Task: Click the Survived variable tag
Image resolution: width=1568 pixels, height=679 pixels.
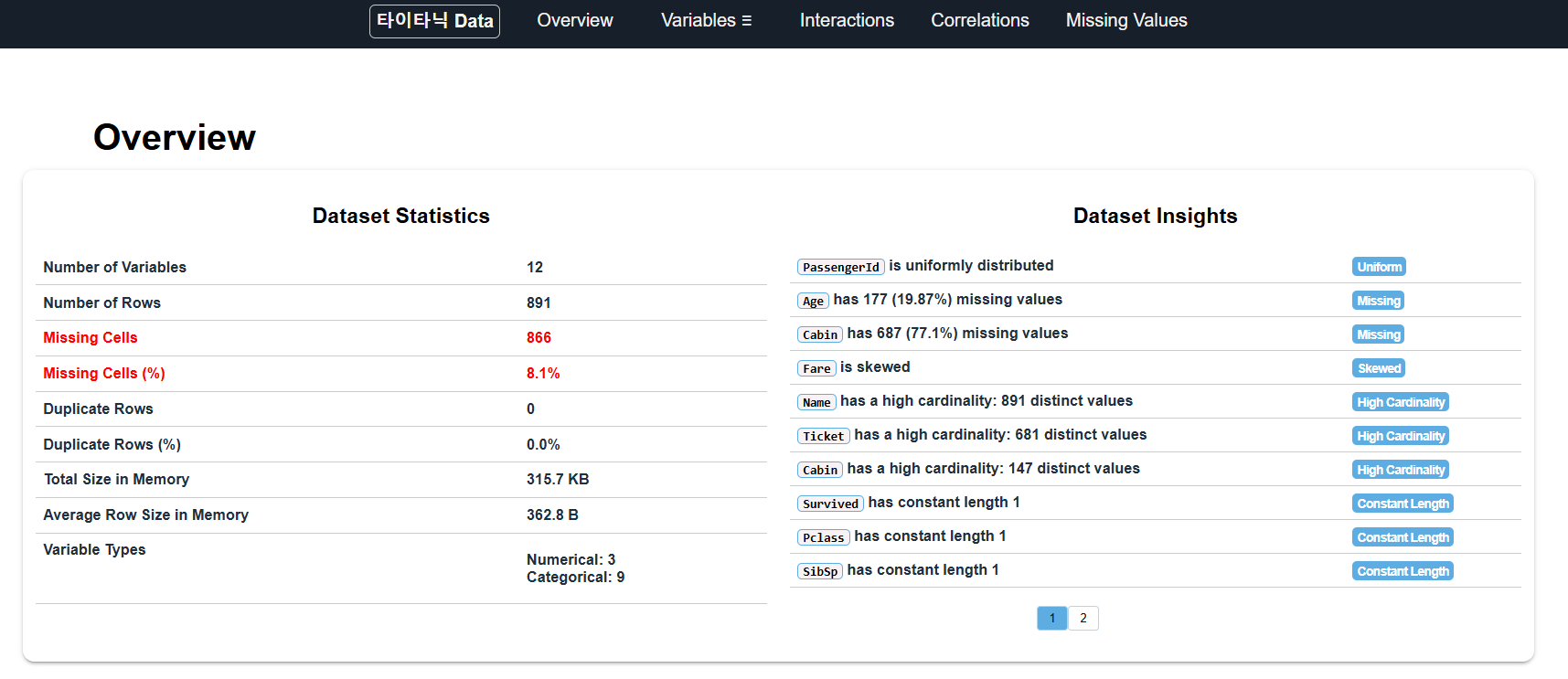Action: tap(830, 504)
